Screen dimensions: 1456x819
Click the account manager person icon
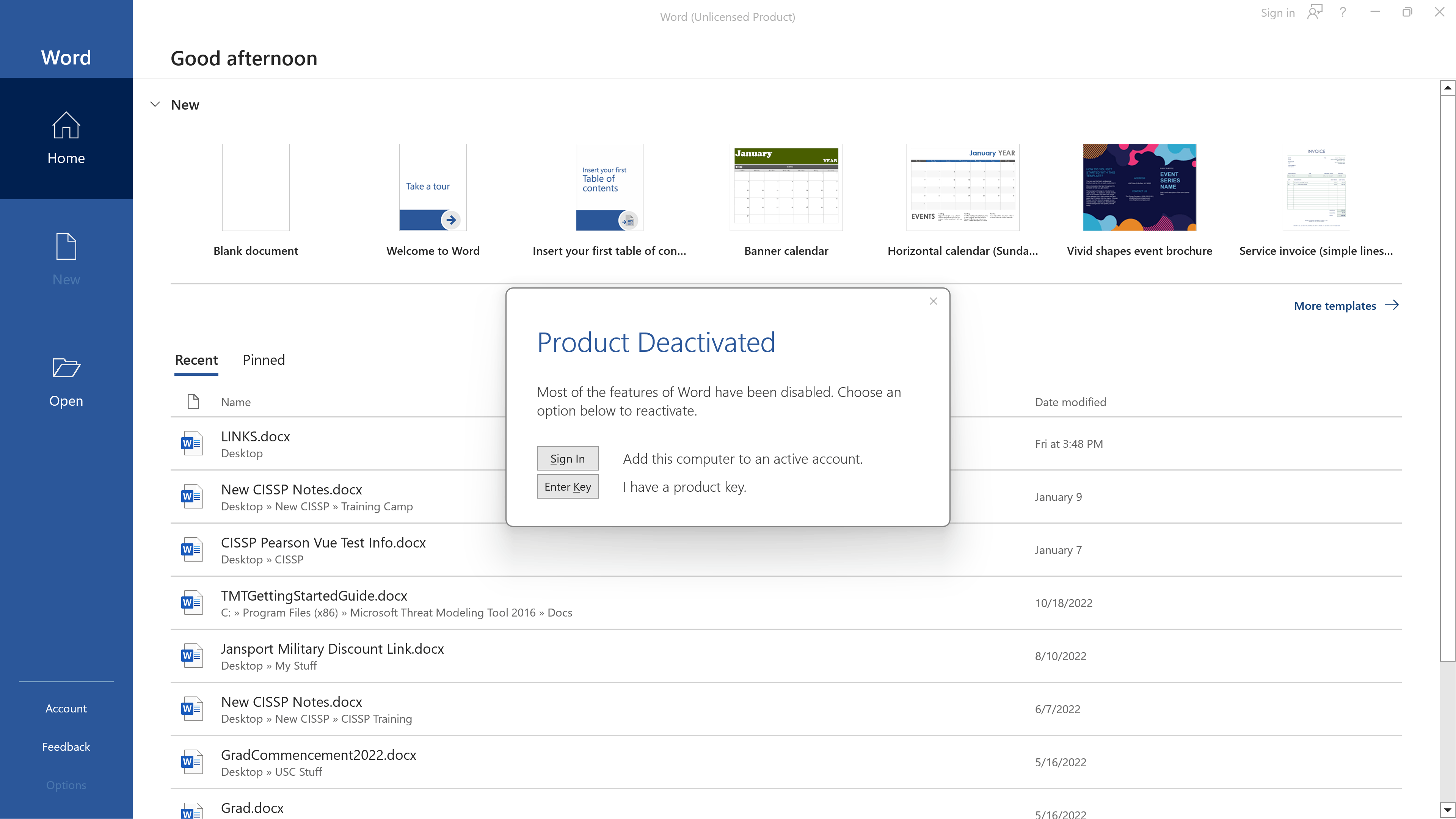coord(1315,13)
